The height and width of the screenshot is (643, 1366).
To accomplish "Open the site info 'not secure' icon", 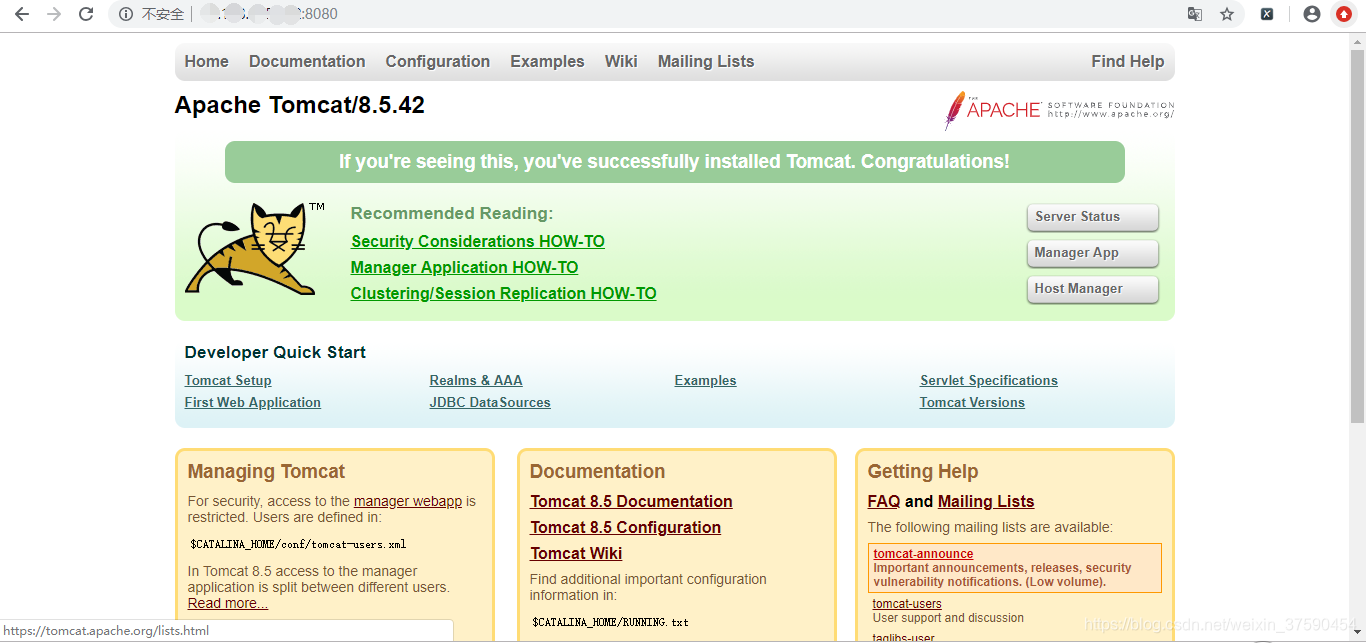I will coord(126,14).
